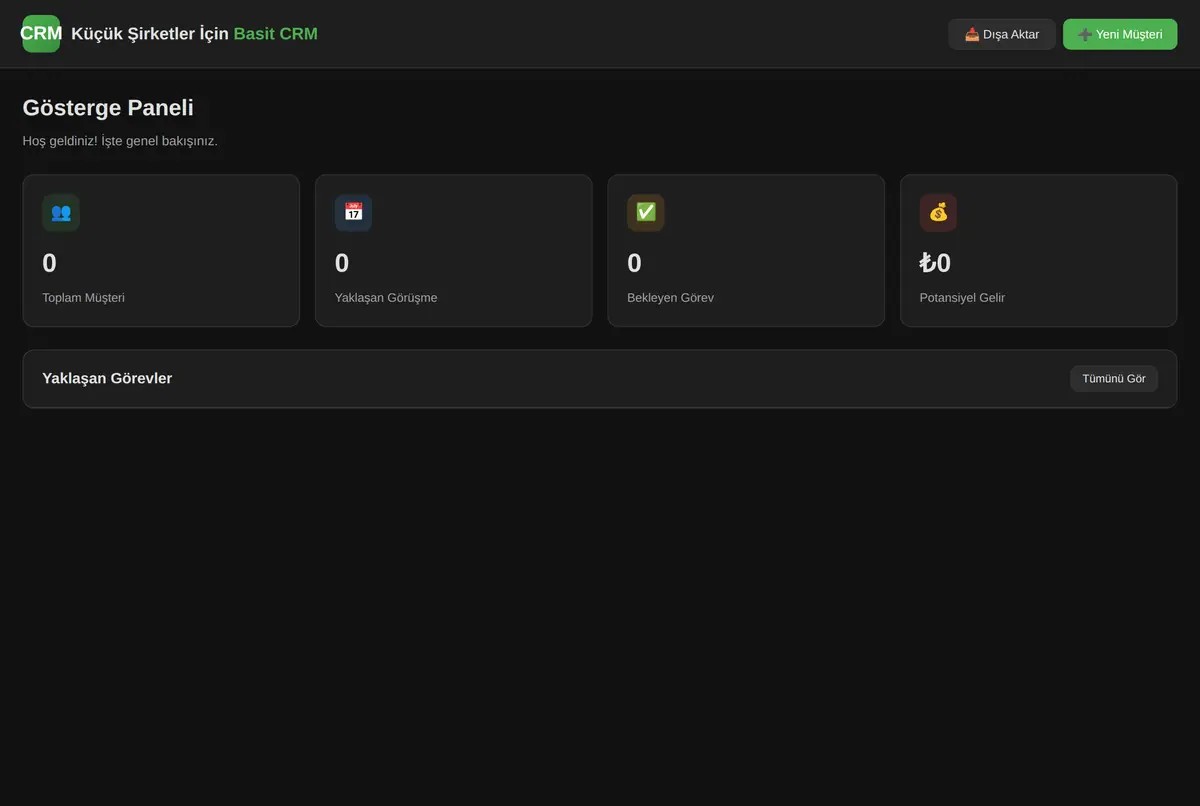1200x806 pixels.
Task: Click the money bag icon for Potansiyel Gelir
Action: (938, 213)
